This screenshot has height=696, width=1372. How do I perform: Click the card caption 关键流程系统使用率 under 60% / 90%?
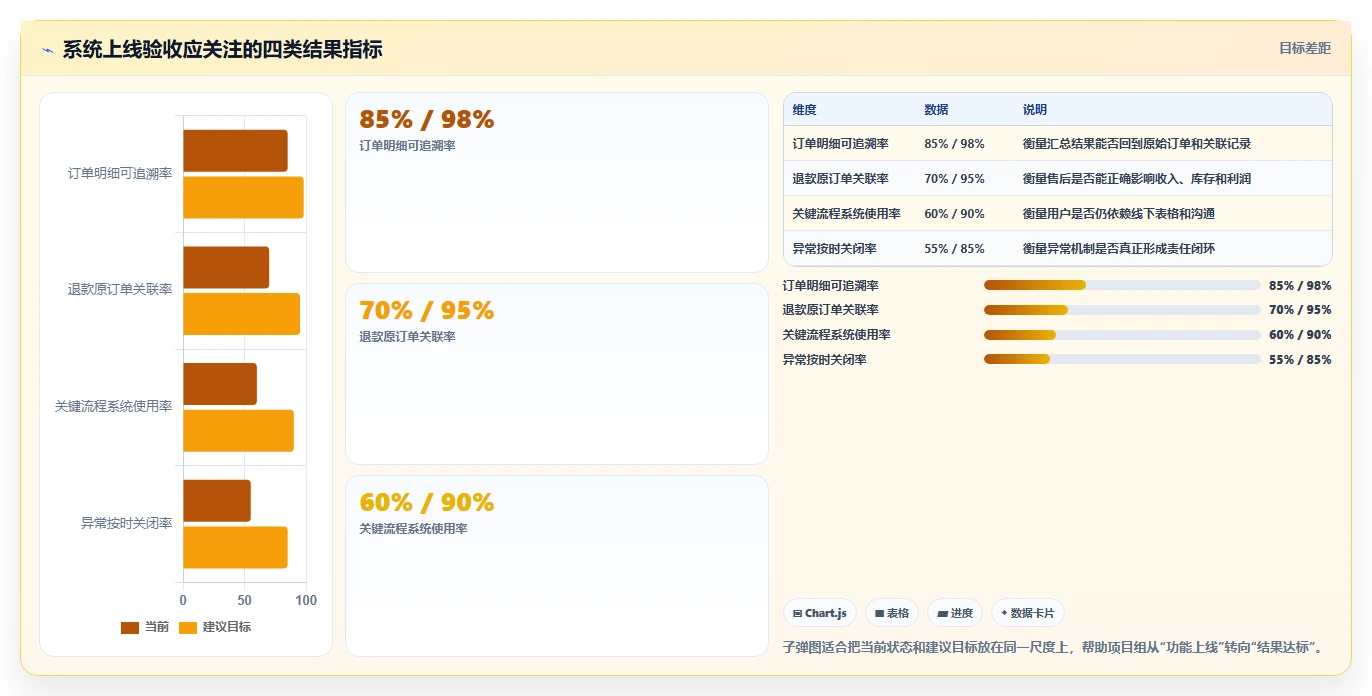click(x=413, y=529)
